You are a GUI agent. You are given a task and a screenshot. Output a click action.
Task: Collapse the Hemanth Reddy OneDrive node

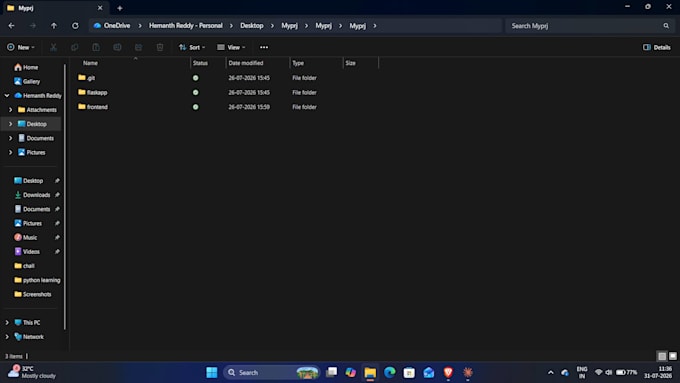click(x=7, y=95)
